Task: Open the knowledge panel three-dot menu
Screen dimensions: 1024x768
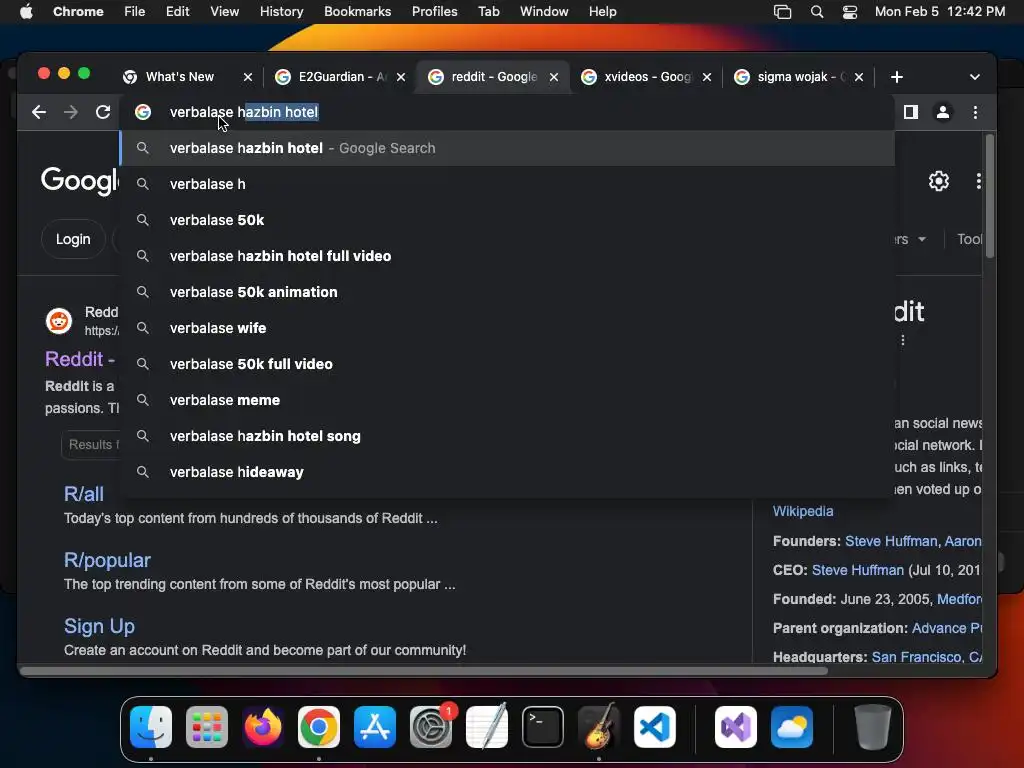Action: (x=903, y=340)
